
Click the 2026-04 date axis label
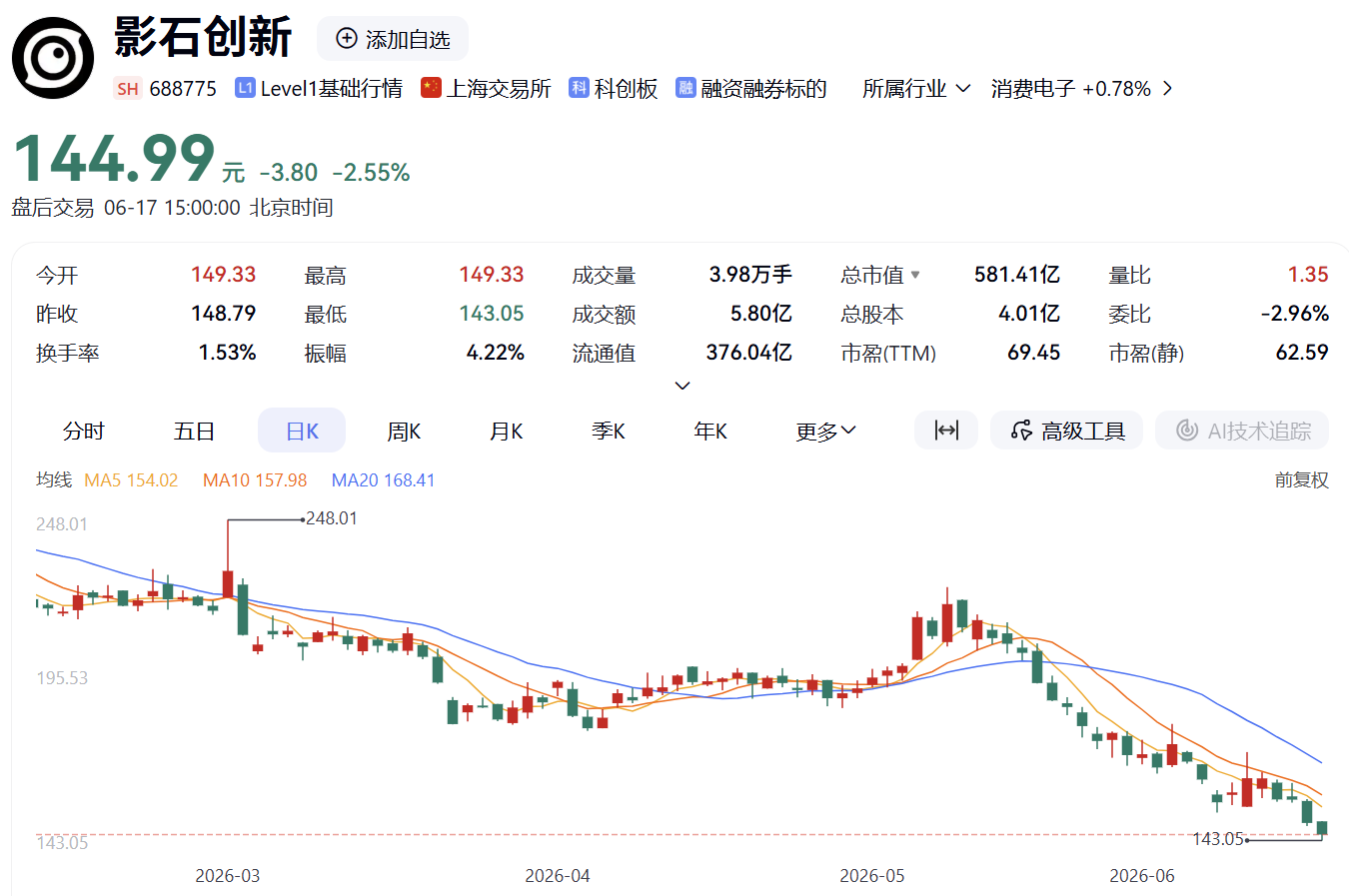[557, 876]
